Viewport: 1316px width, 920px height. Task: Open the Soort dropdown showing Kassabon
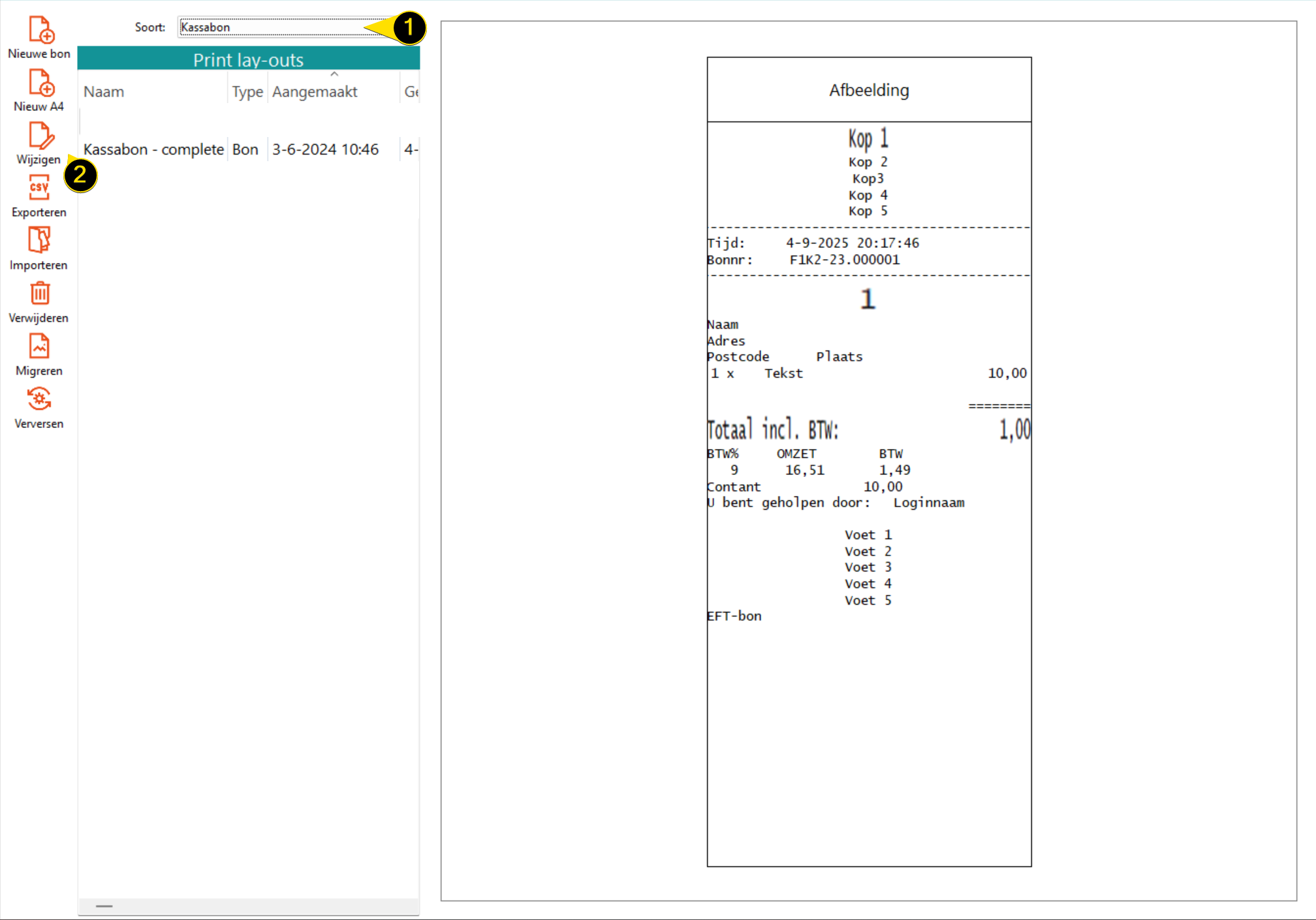tap(281, 27)
